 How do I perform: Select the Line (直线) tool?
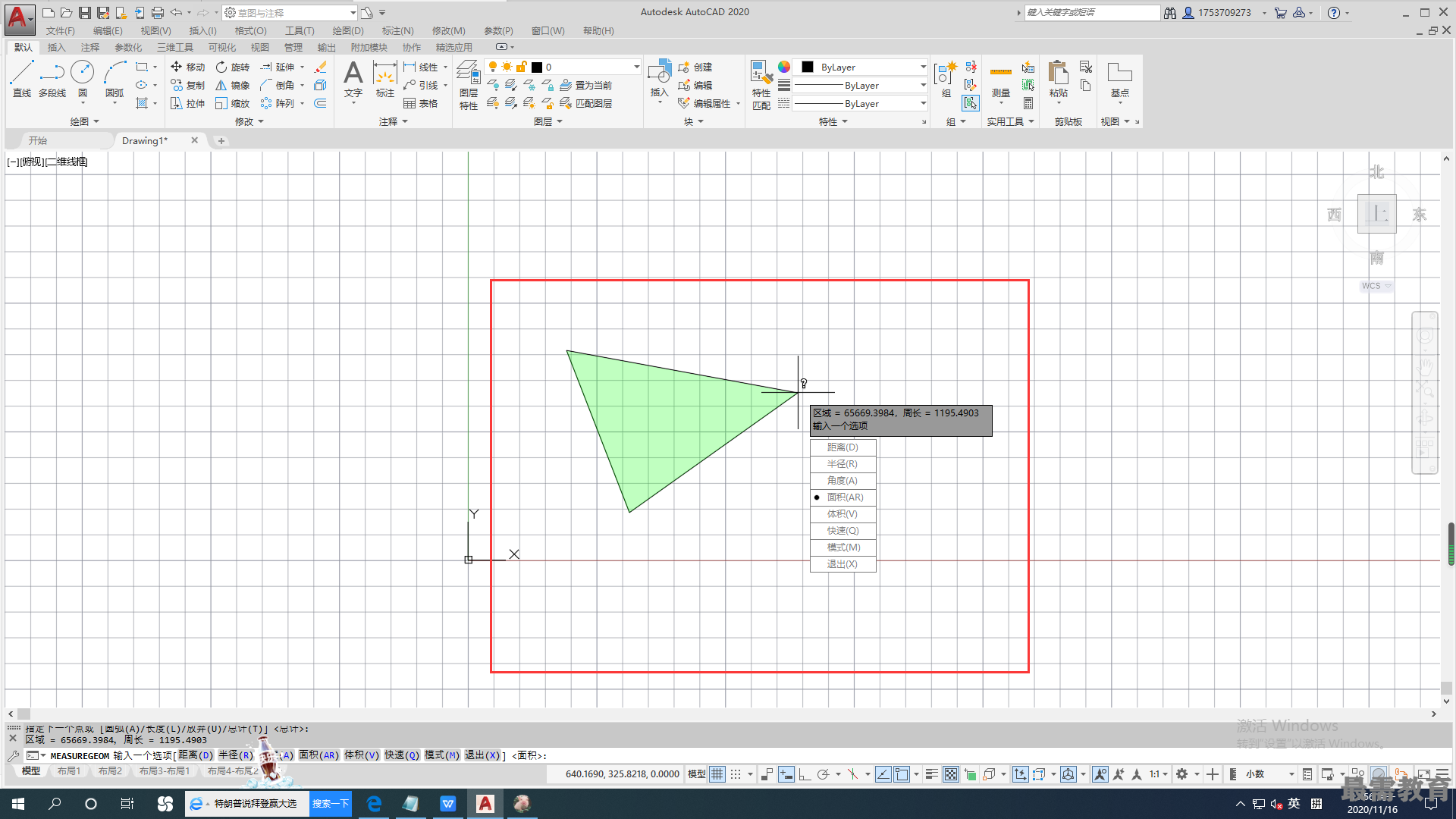coord(22,79)
